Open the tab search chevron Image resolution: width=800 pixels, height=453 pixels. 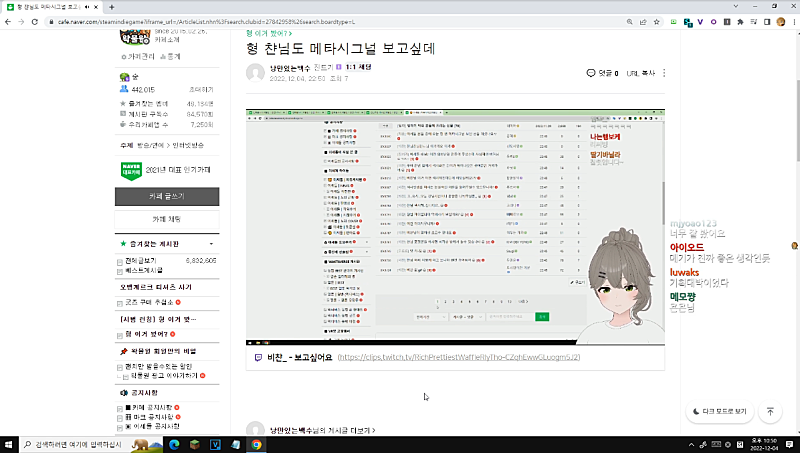(x=736, y=6)
